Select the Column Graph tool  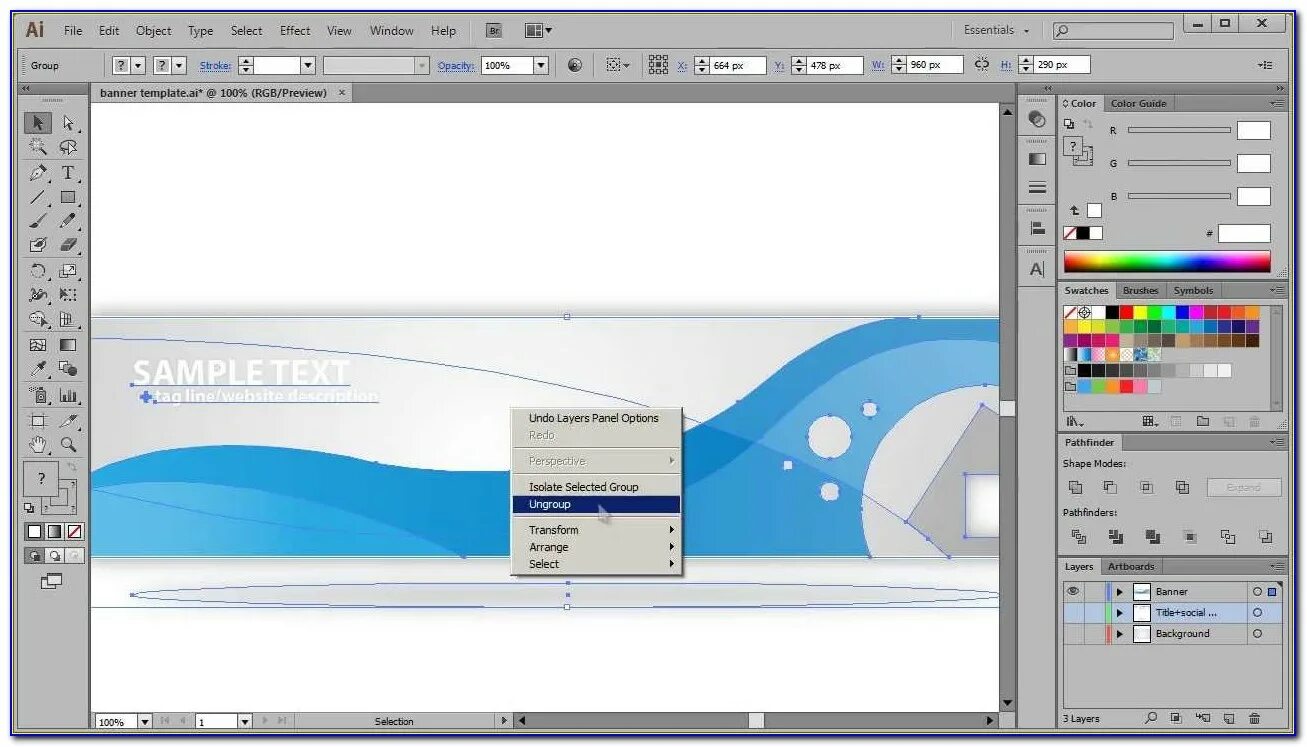tap(68, 395)
